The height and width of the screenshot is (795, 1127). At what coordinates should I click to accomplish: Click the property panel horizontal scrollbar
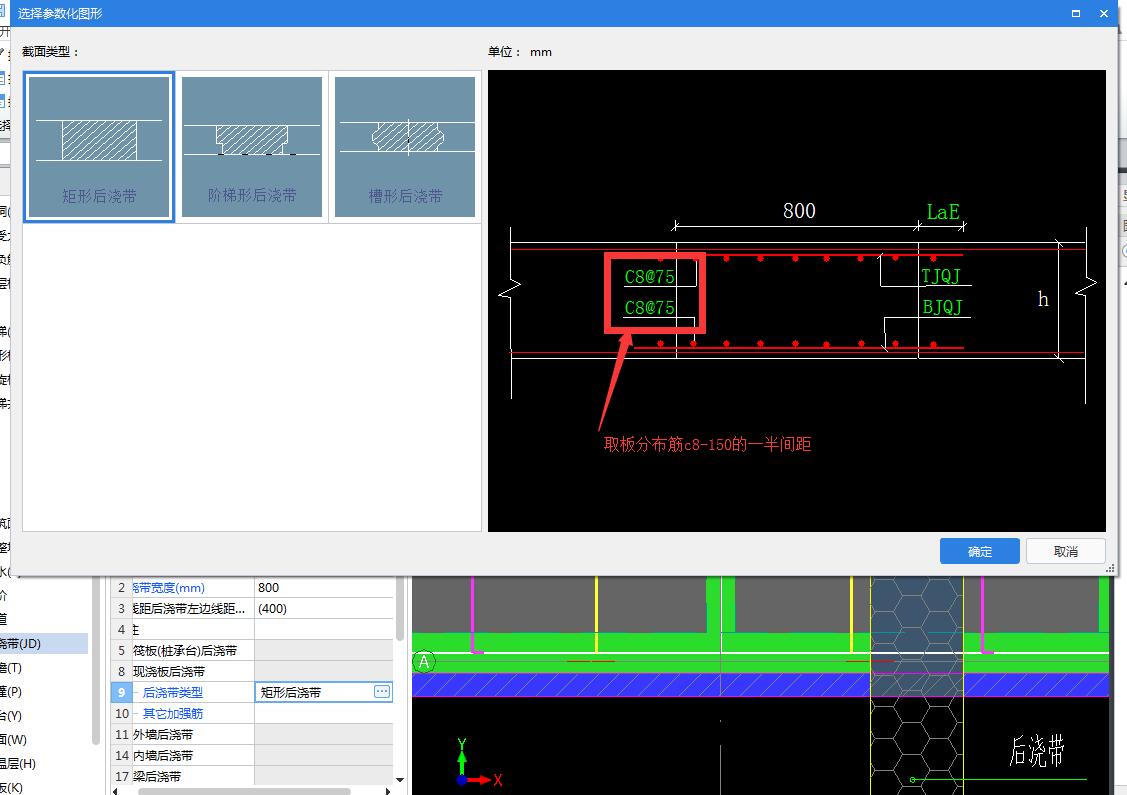pyautogui.click(x=244, y=791)
